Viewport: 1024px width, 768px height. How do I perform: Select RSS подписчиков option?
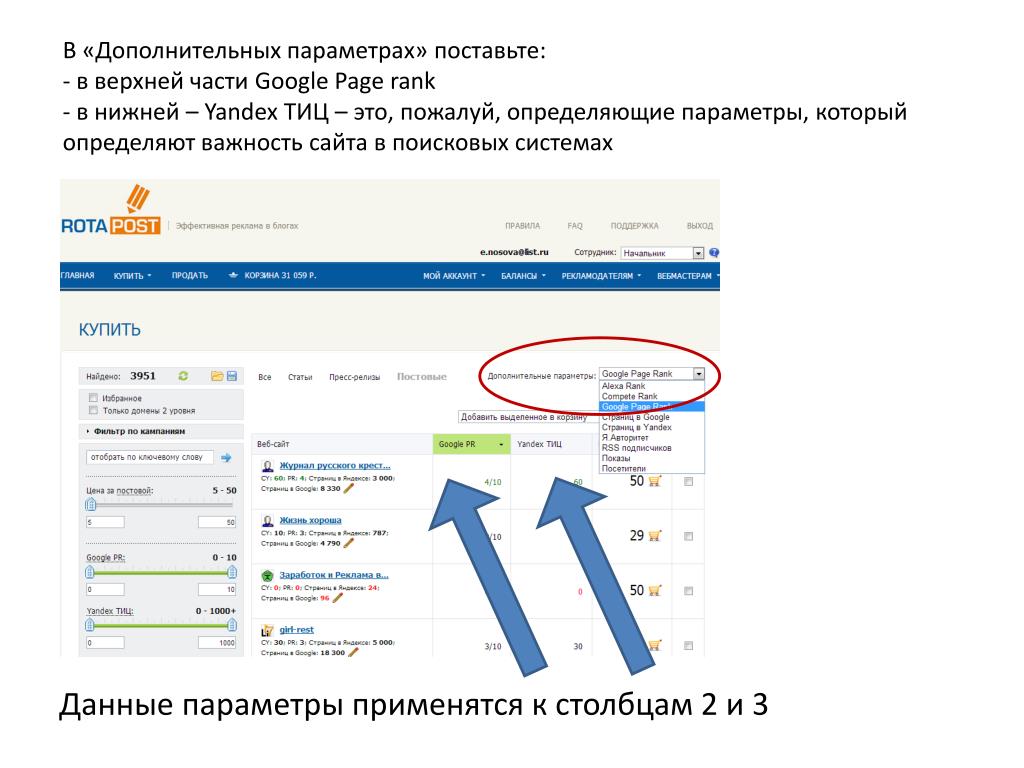coord(652,448)
